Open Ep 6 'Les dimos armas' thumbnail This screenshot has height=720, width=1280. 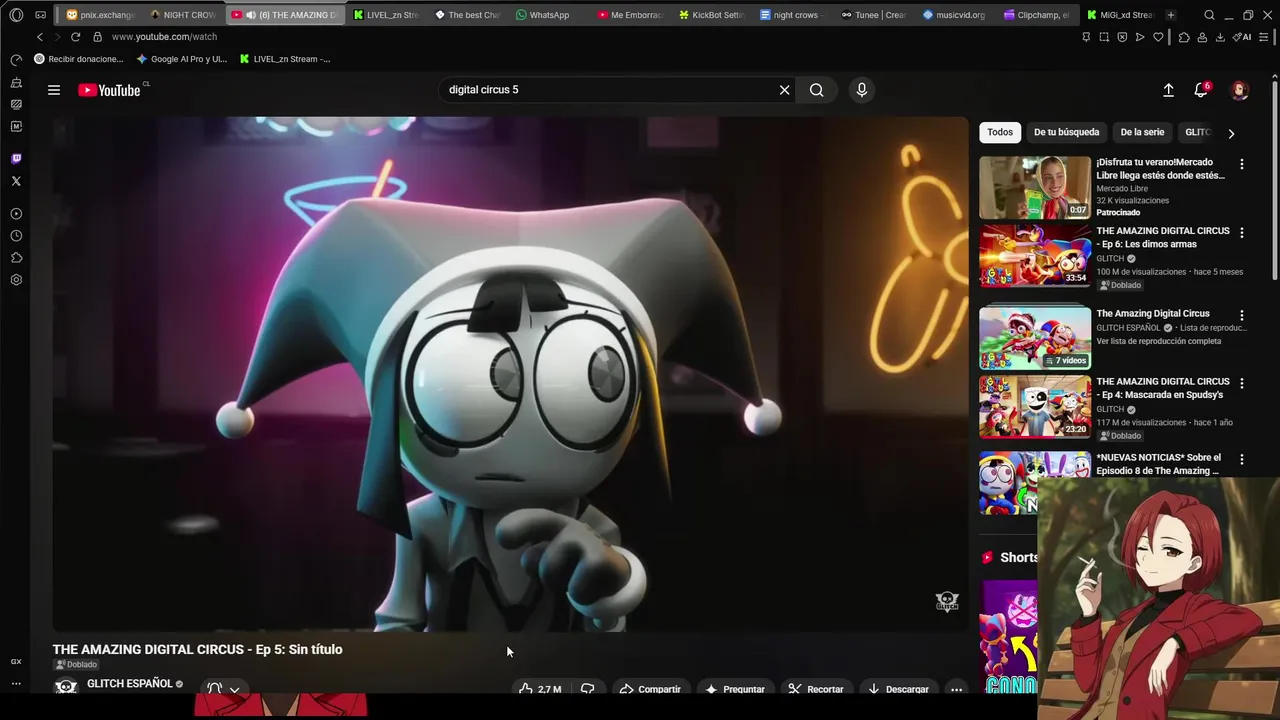click(x=1035, y=256)
